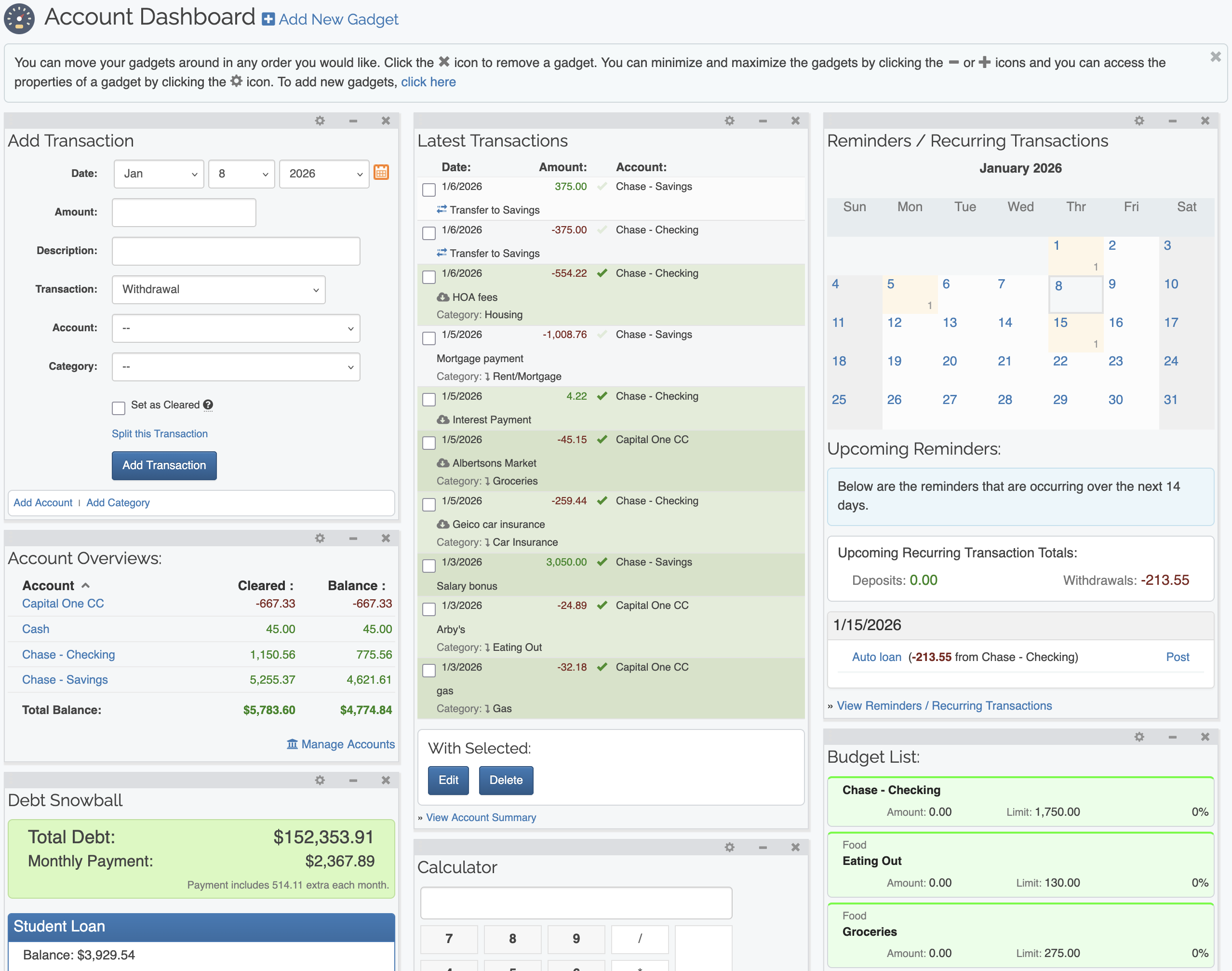Click the Add New Gadget plus icon

pyautogui.click(x=268, y=19)
